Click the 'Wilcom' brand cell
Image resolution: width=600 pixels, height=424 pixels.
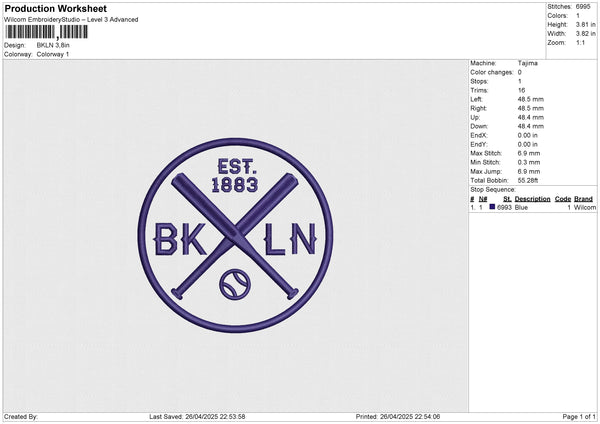(585, 207)
